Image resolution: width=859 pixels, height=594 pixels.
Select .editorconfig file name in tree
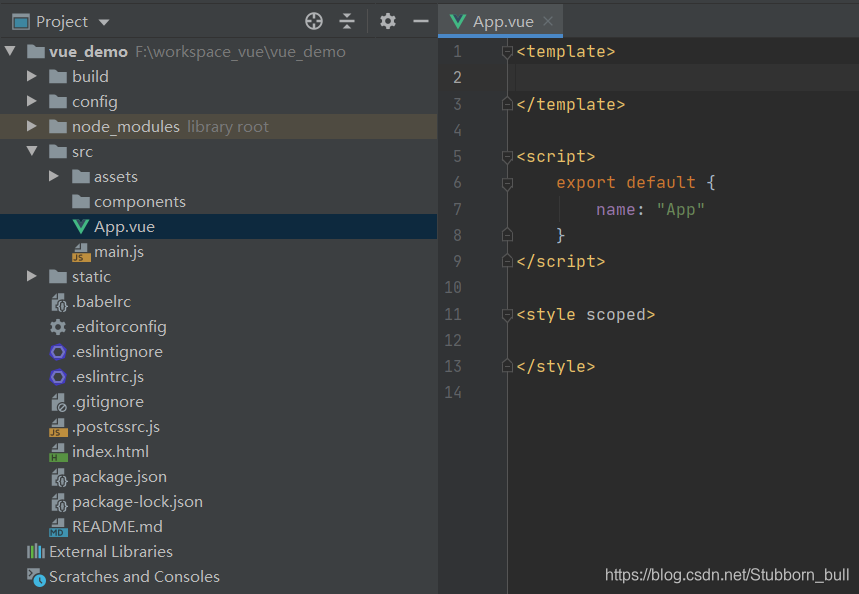[119, 327]
